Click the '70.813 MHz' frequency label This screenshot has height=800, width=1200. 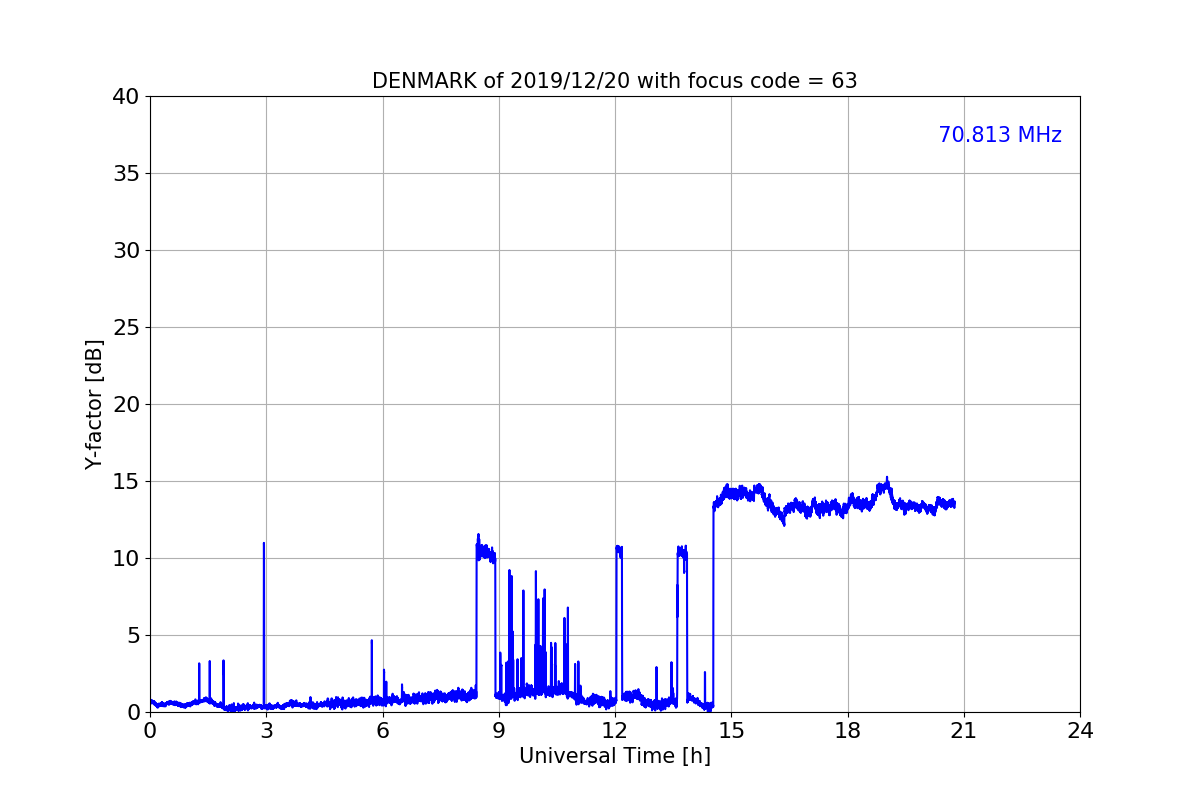click(1000, 135)
